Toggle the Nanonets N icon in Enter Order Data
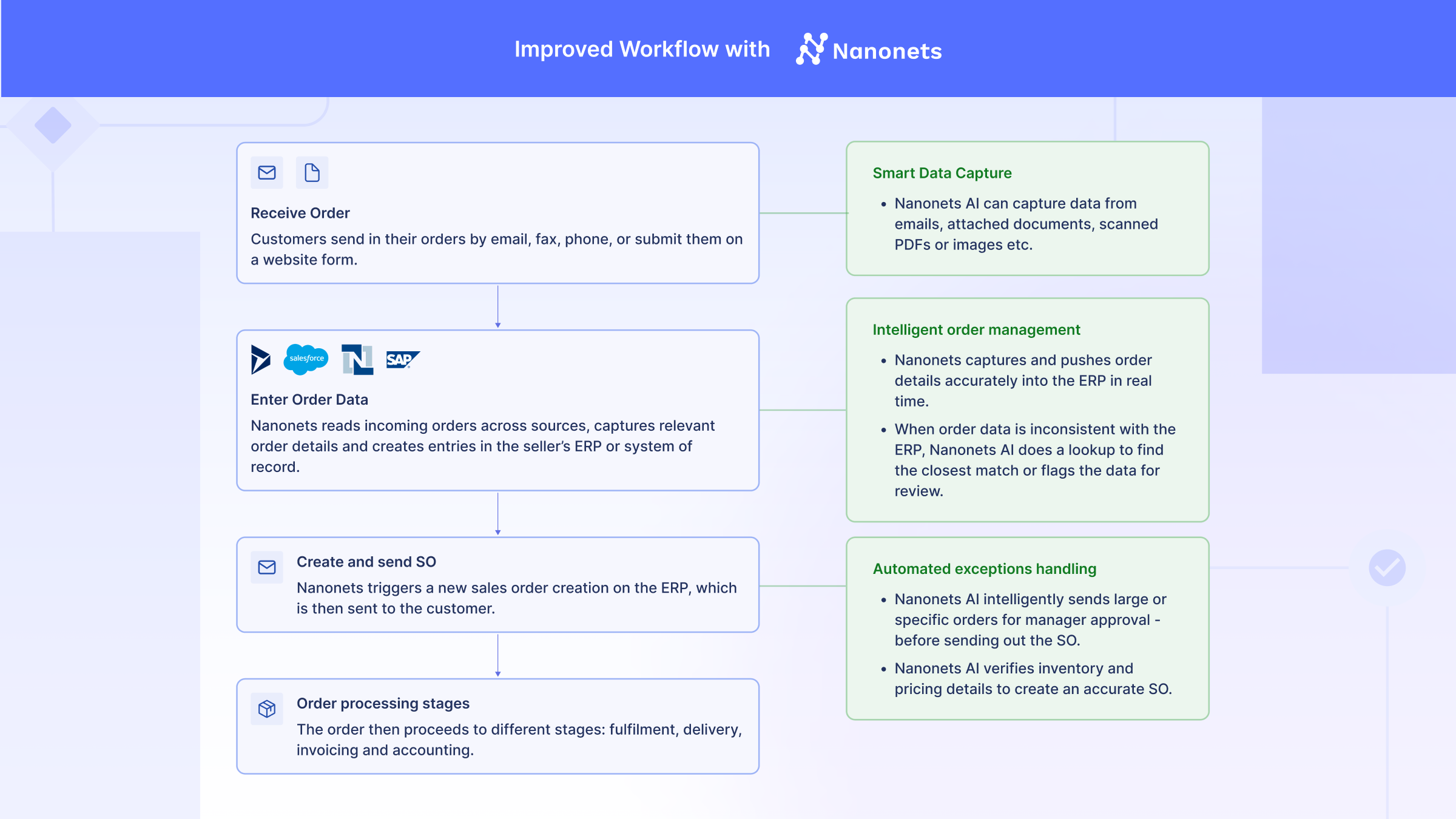 357,358
